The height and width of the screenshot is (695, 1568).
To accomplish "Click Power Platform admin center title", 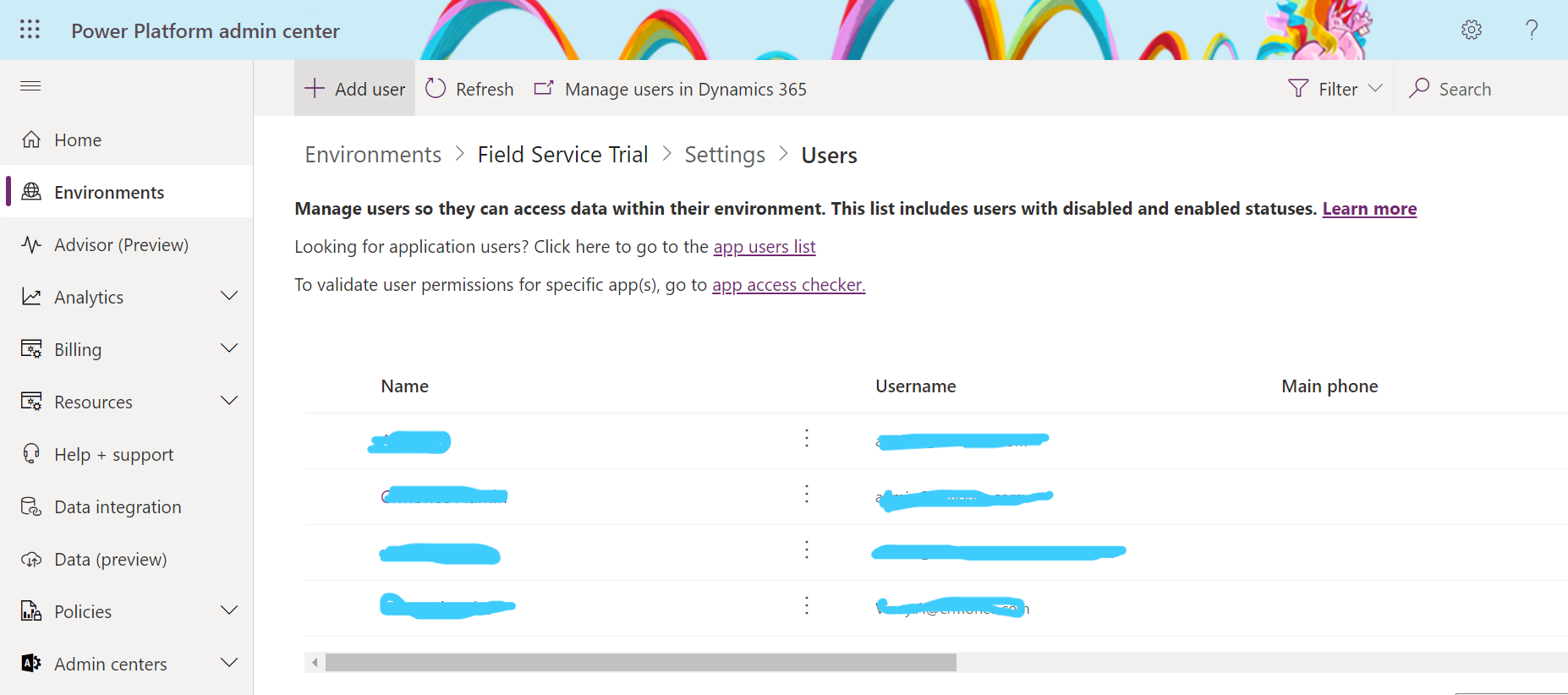I will [x=206, y=30].
